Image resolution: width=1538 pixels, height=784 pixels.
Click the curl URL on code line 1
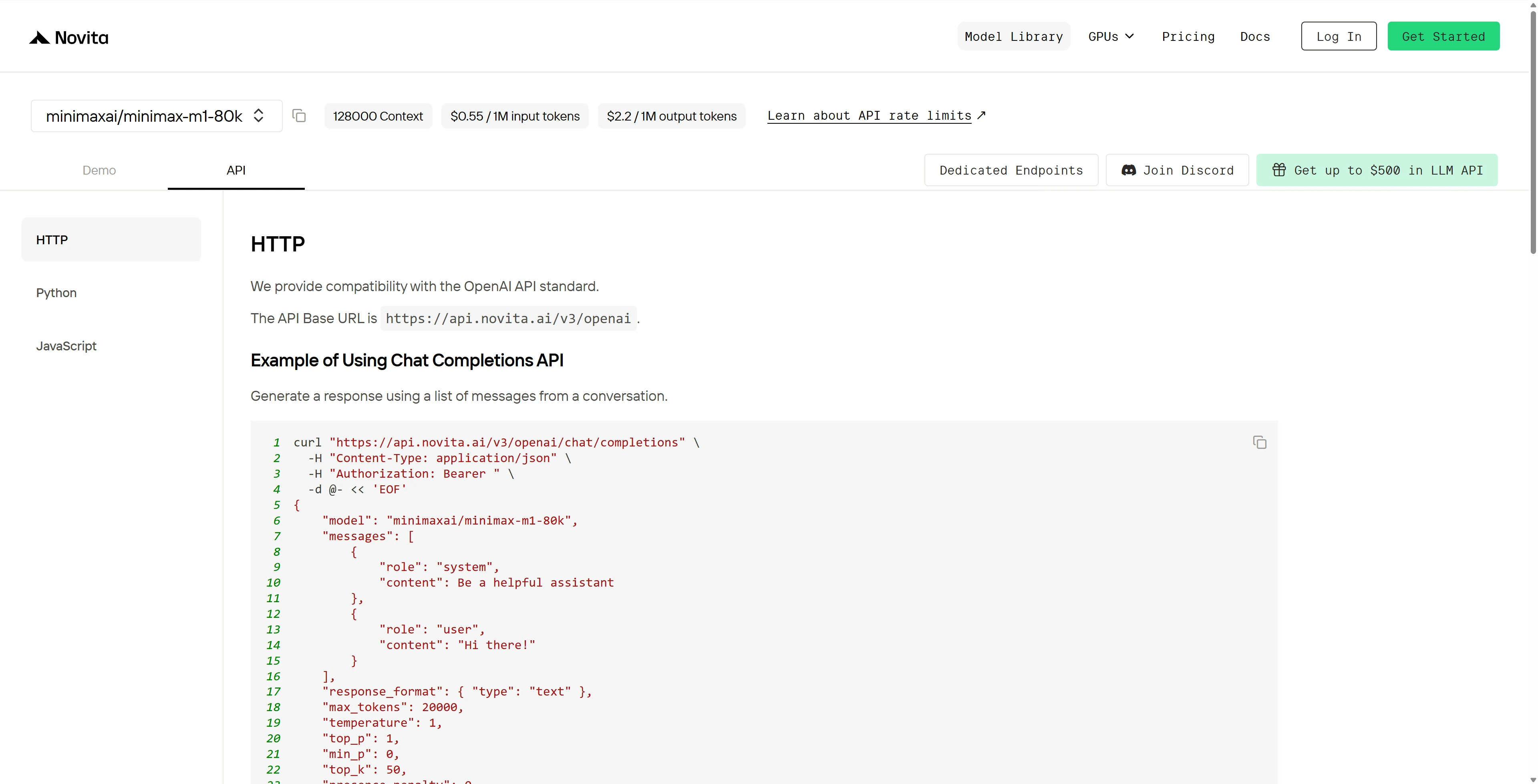coord(507,442)
